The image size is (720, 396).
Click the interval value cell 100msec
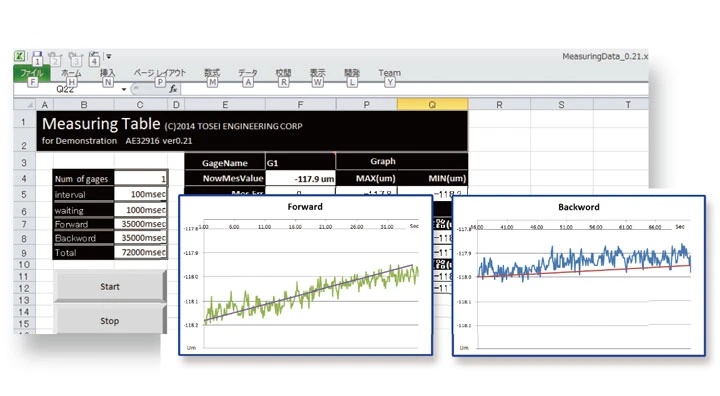click(x=140, y=194)
